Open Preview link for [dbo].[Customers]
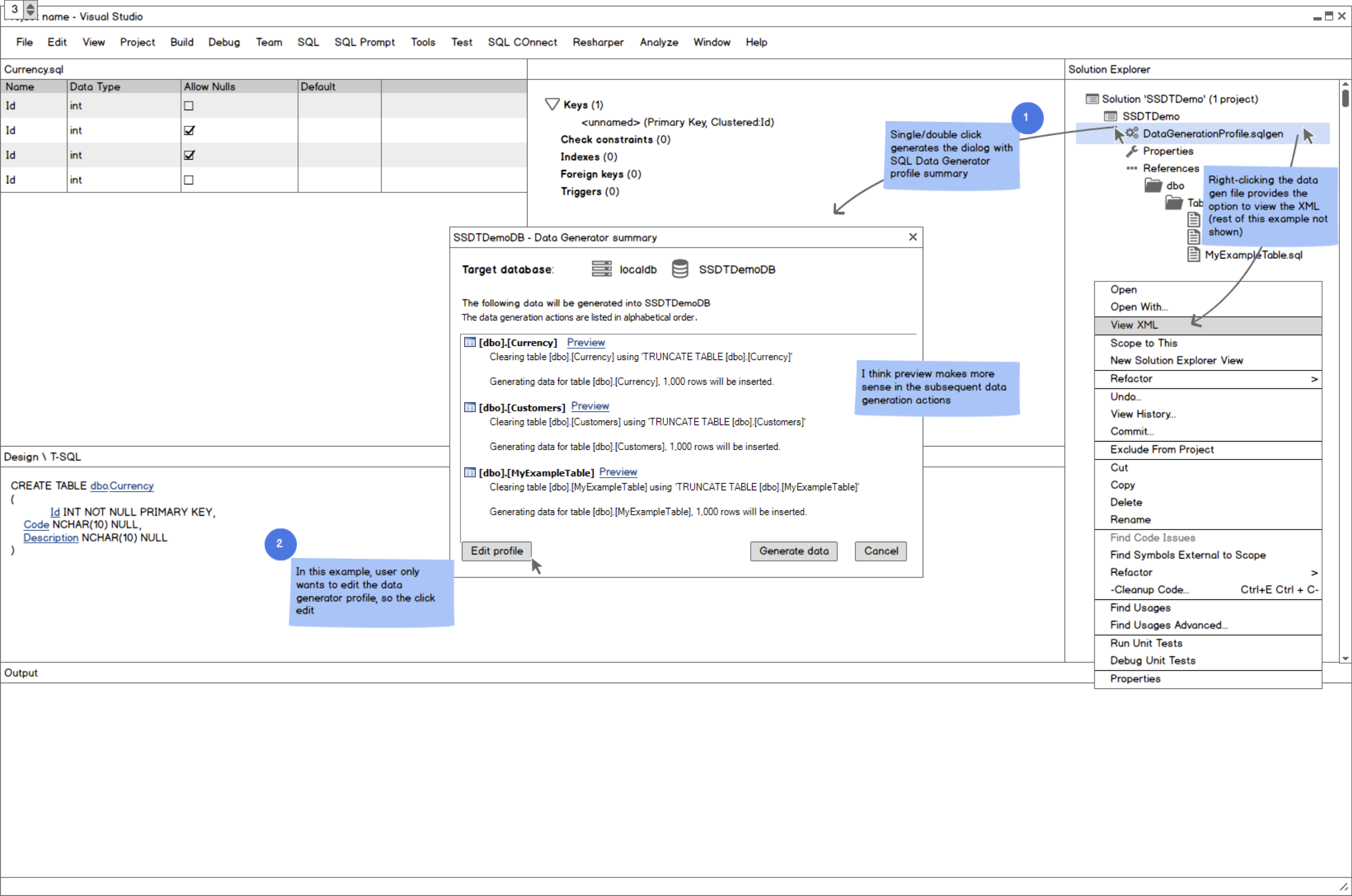Viewport: 1352px width, 896px height. click(590, 406)
